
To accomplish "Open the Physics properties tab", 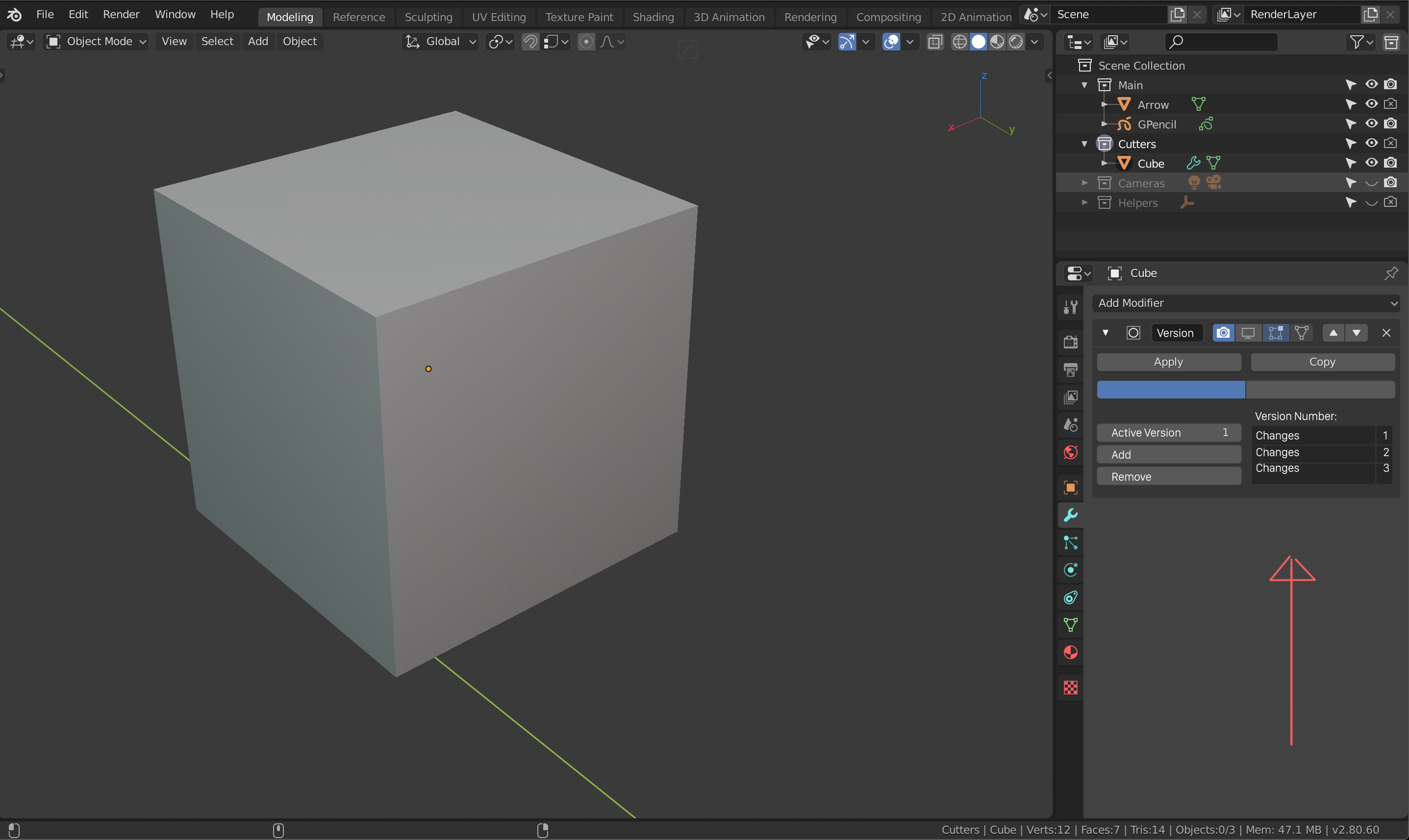I will [x=1070, y=570].
